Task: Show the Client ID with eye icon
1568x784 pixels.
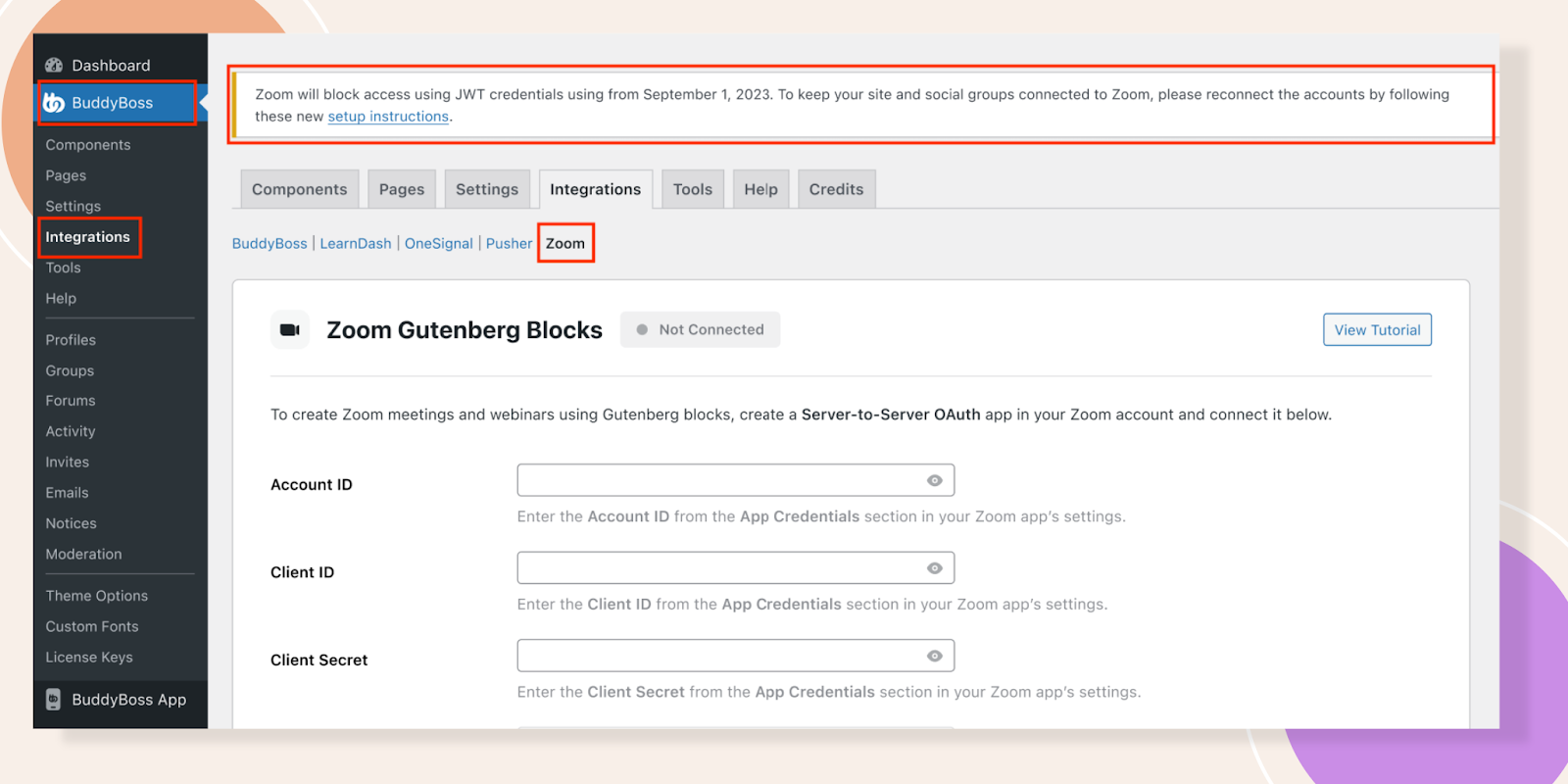Action: 935,568
